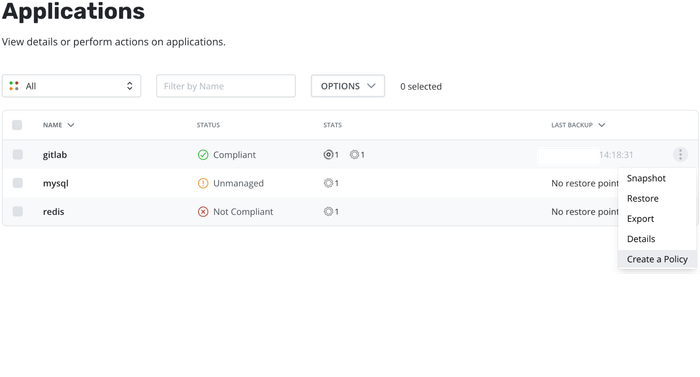Viewport: 700px width, 377px height.
Task: Click the stats icon in the redis row
Action: pyautogui.click(x=328, y=212)
